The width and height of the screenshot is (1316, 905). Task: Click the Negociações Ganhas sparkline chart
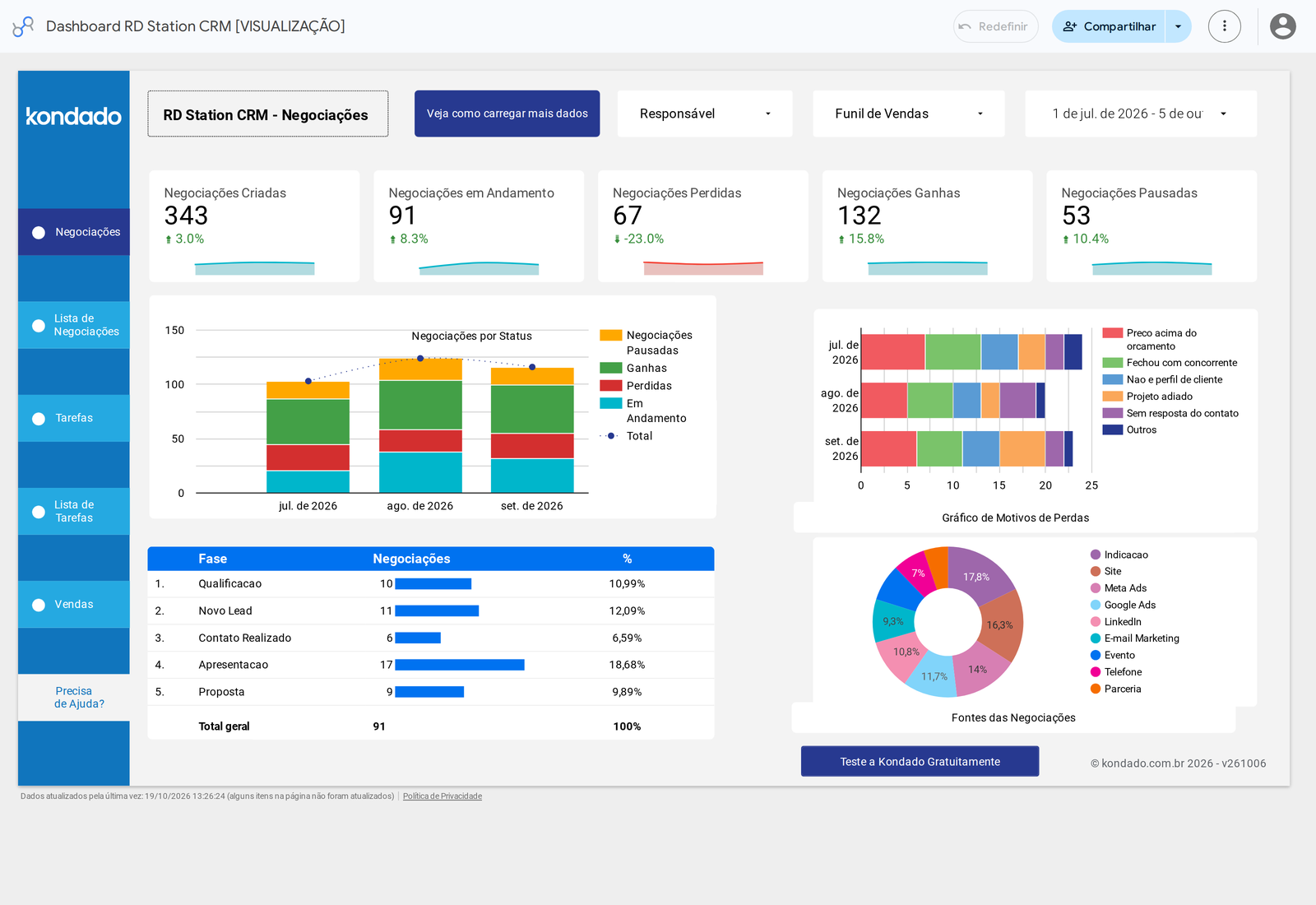pyautogui.click(x=927, y=268)
